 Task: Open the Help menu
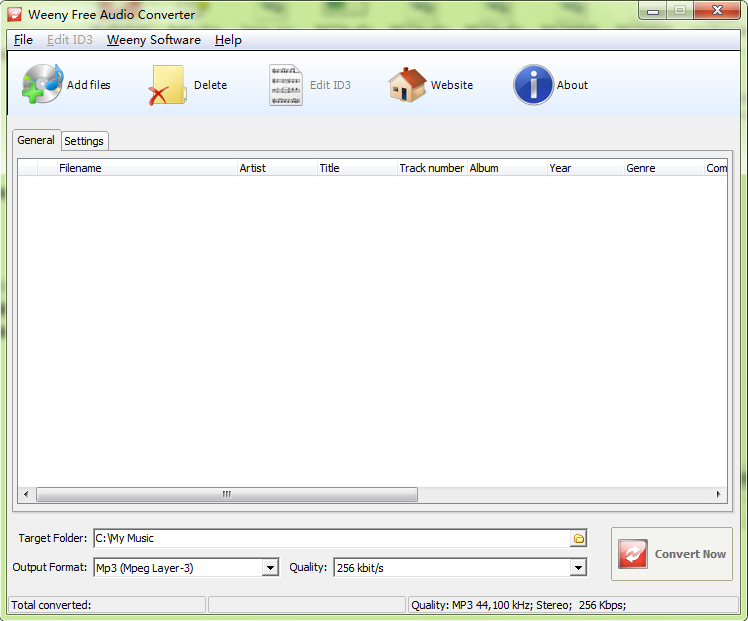(x=228, y=40)
